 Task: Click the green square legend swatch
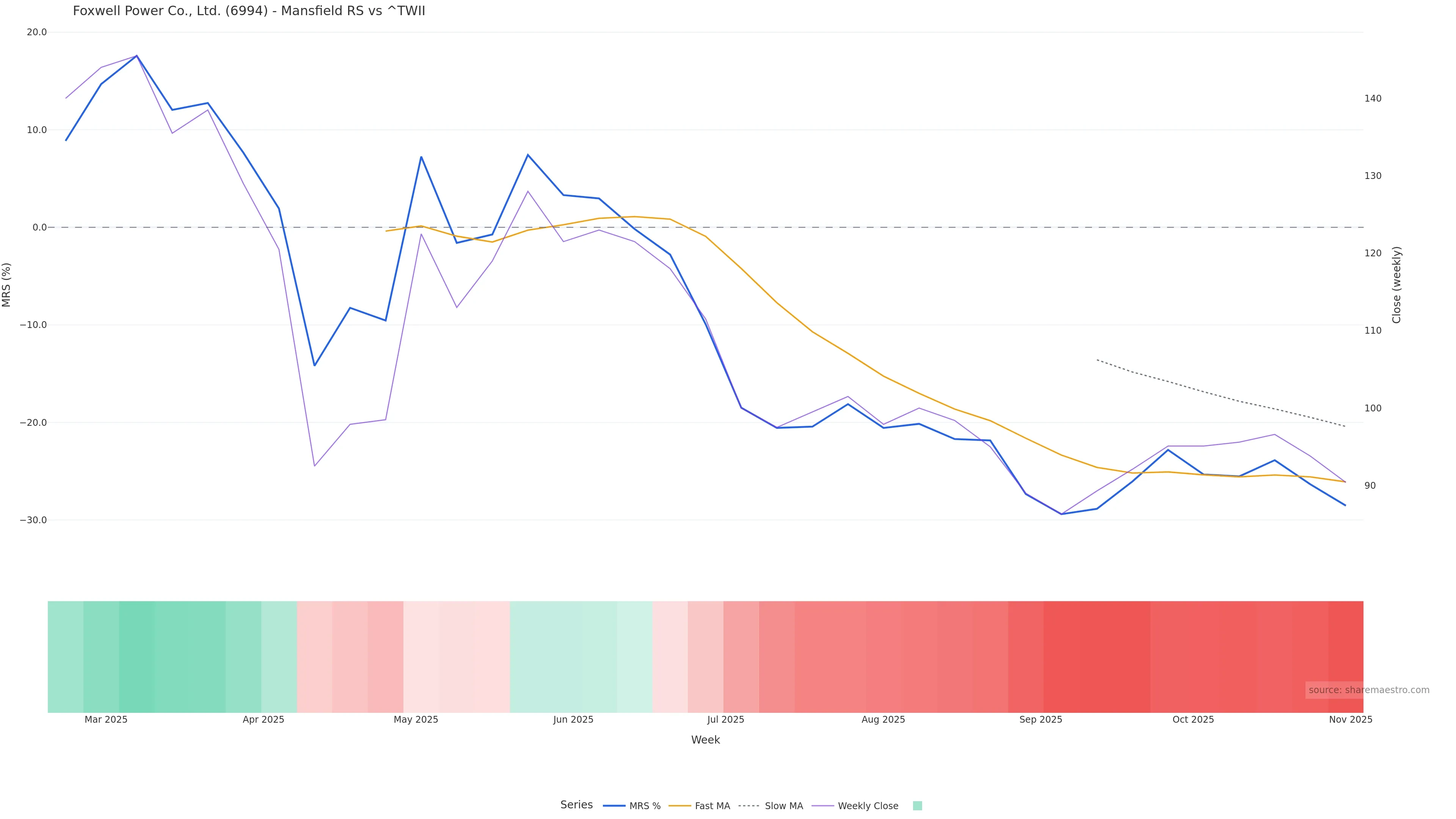[x=917, y=806]
